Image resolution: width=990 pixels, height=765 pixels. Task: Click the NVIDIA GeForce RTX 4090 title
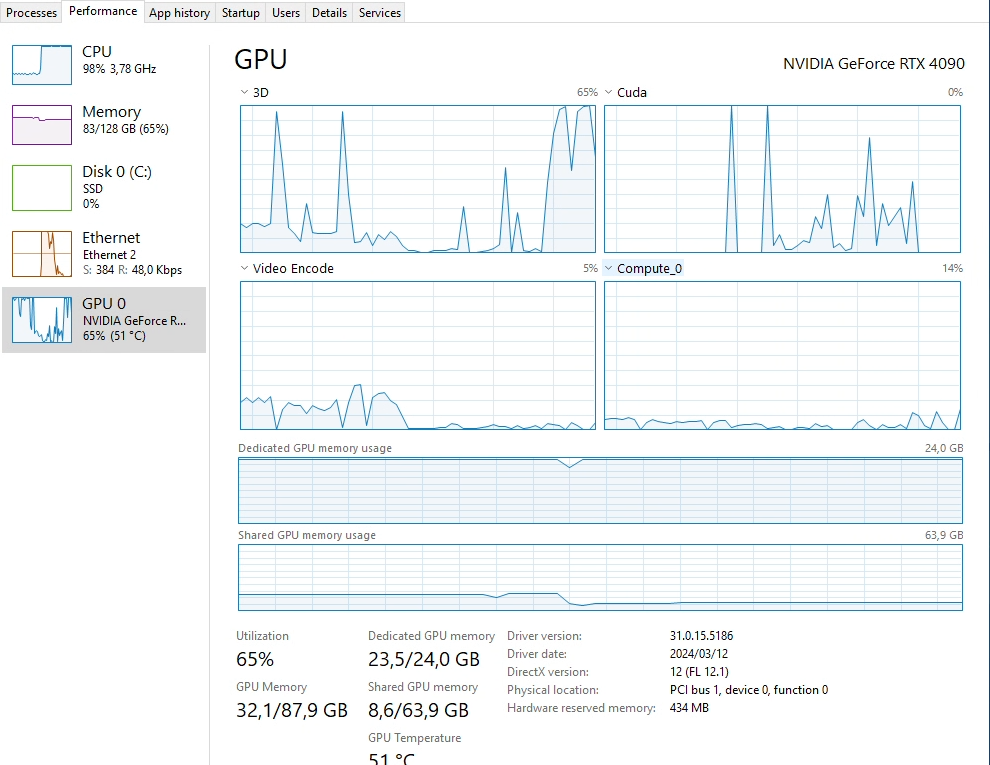(874, 64)
